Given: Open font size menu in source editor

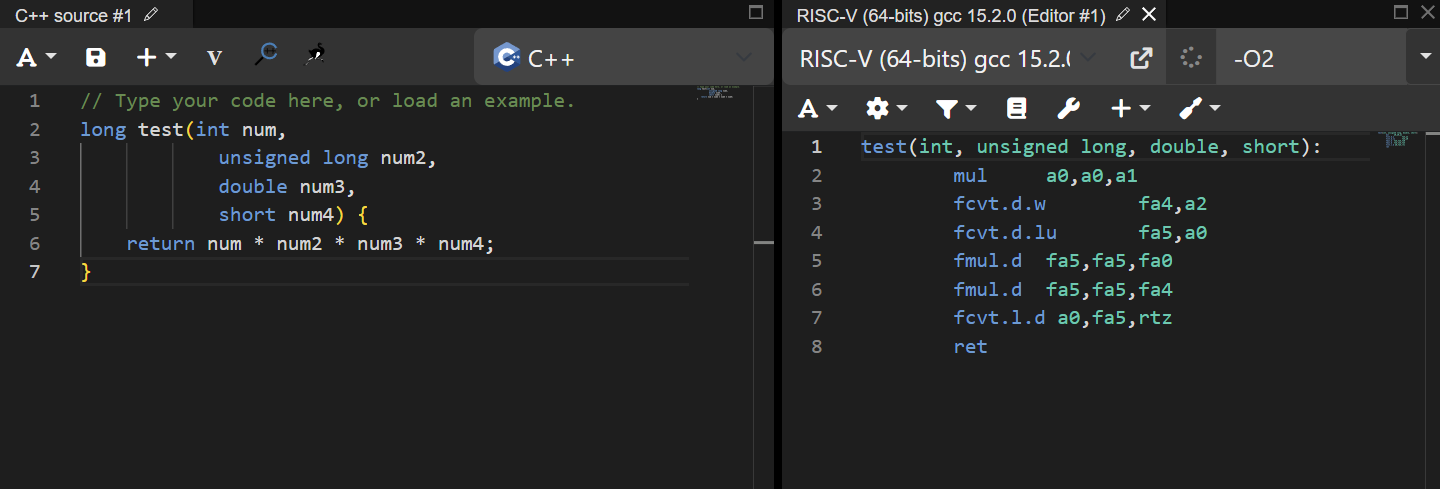Looking at the screenshot, I should [x=36, y=57].
